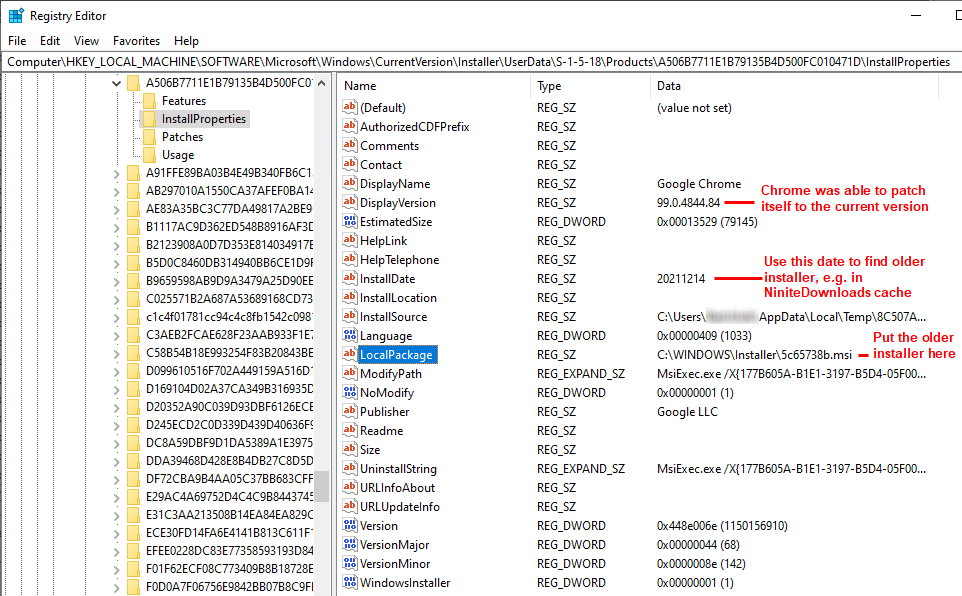Click the DWORD icon next to VersionMajor
Image resolution: width=962 pixels, height=596 pixels.
(350, 544)
